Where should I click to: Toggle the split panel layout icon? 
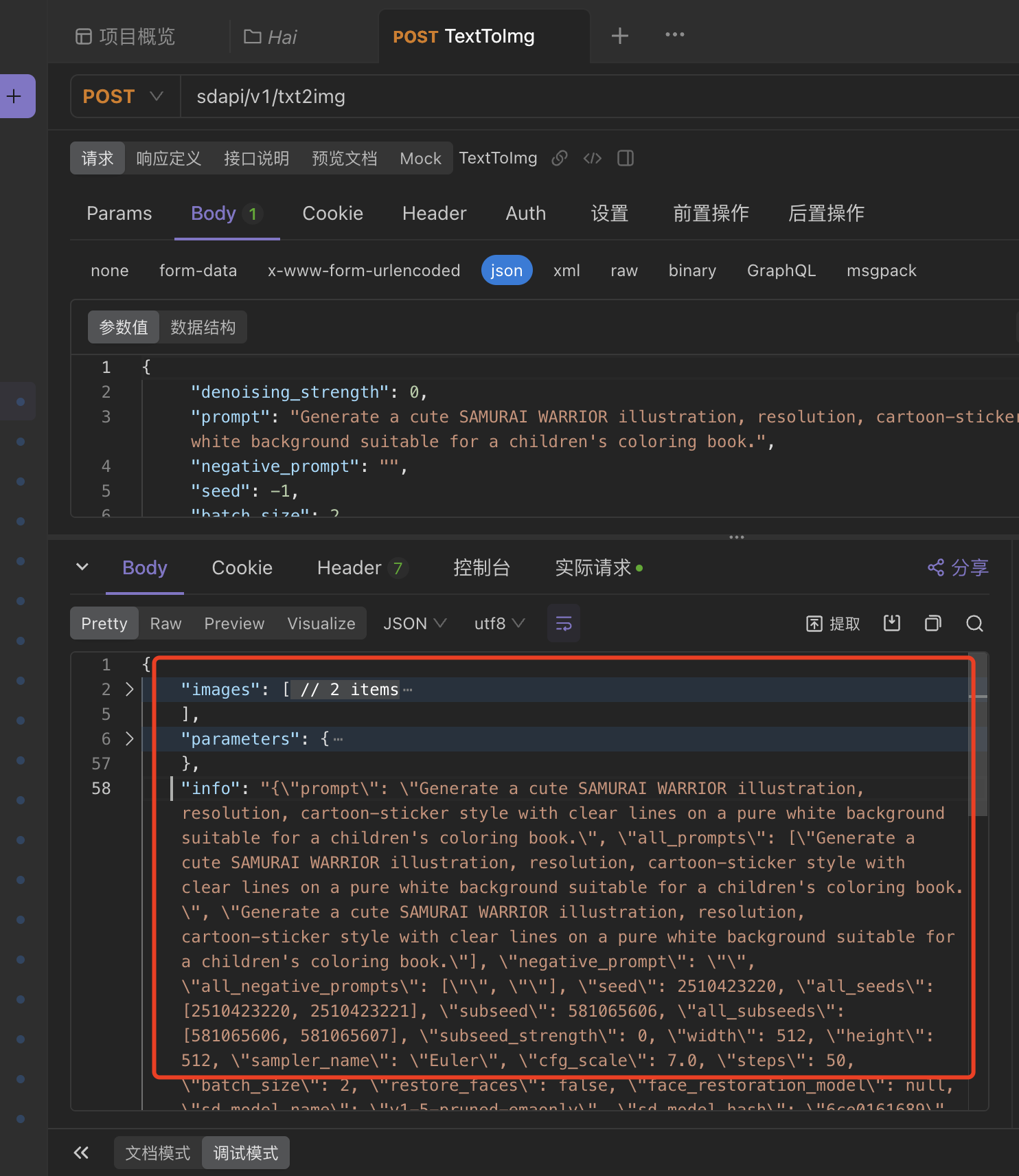coord(626,159)
